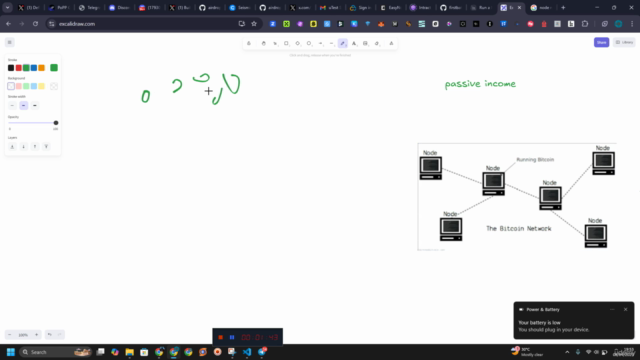Open File Explorer from taskbar
Viewport: 640px width, 360px height.
click(x=129, y=352)
